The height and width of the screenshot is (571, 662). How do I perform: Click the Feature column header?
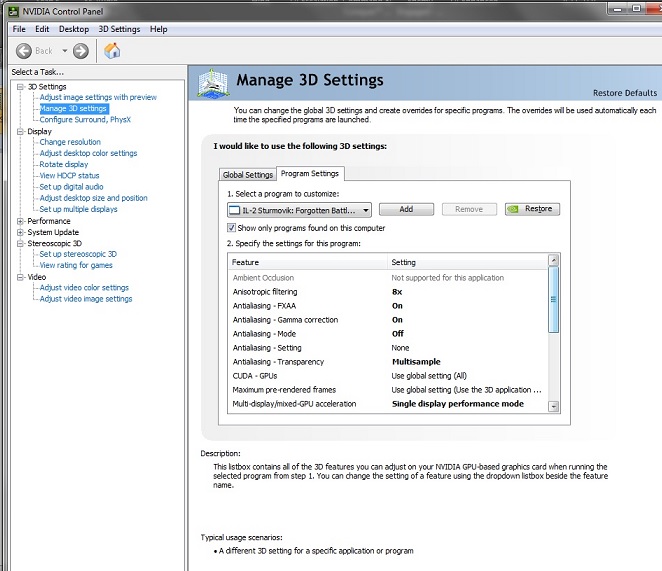click(307, 262)
